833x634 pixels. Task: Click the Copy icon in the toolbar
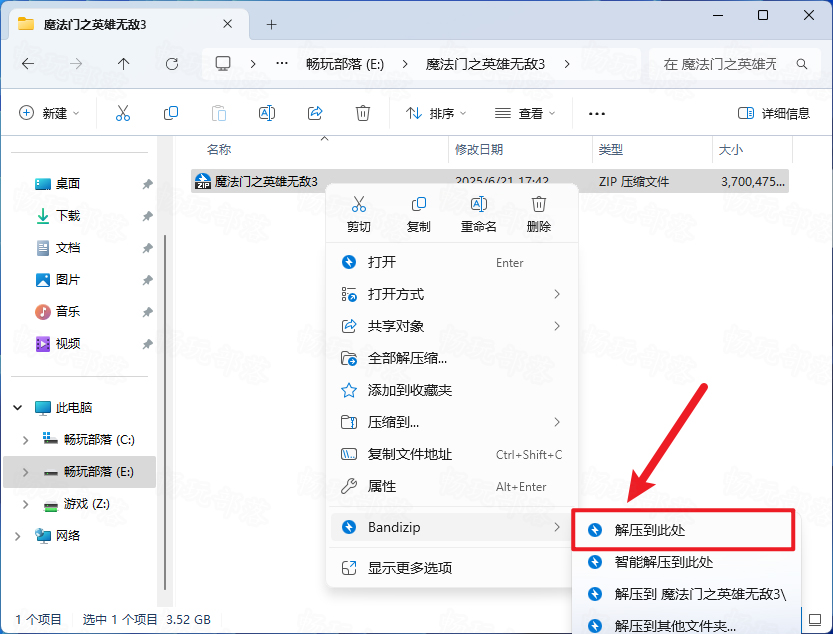click(x=171, y=113)
